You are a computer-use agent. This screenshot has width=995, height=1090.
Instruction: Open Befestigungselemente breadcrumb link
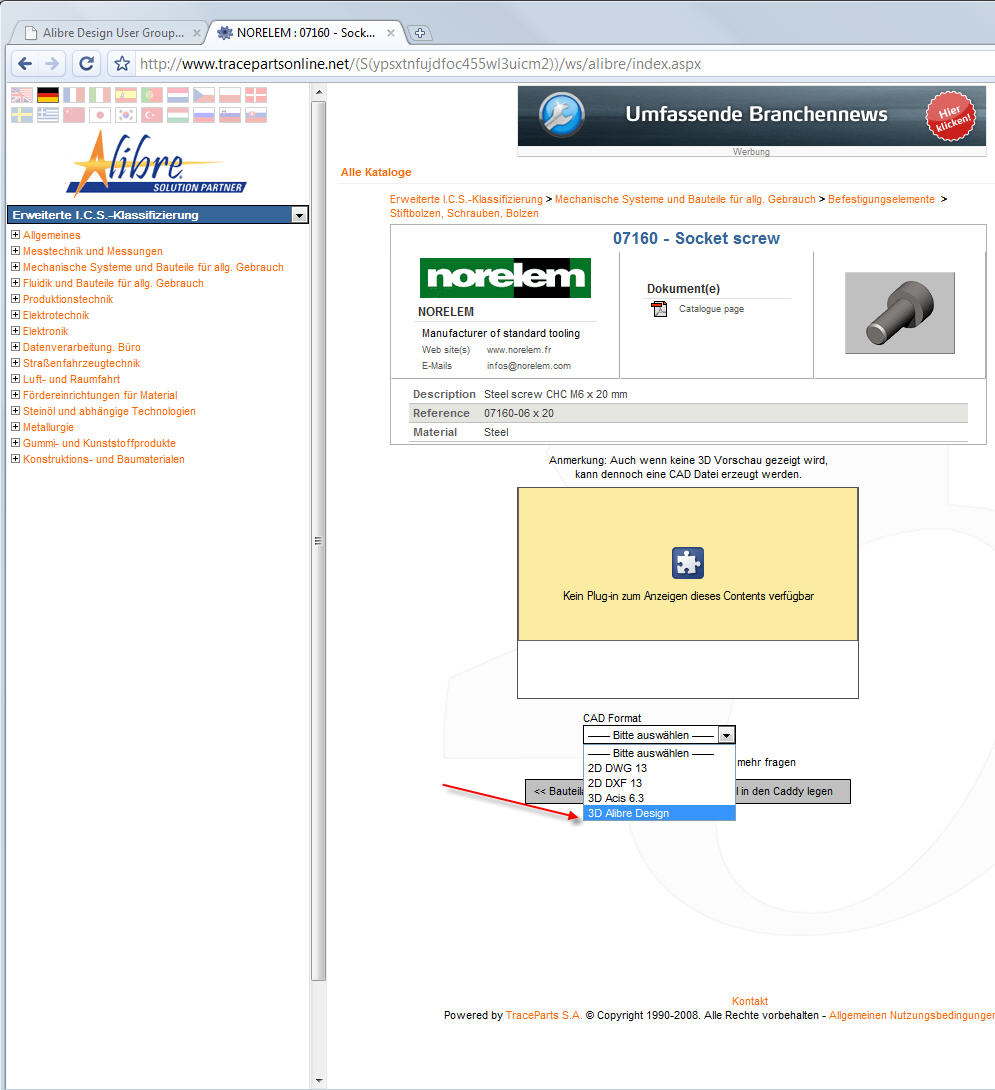point(881,200)
